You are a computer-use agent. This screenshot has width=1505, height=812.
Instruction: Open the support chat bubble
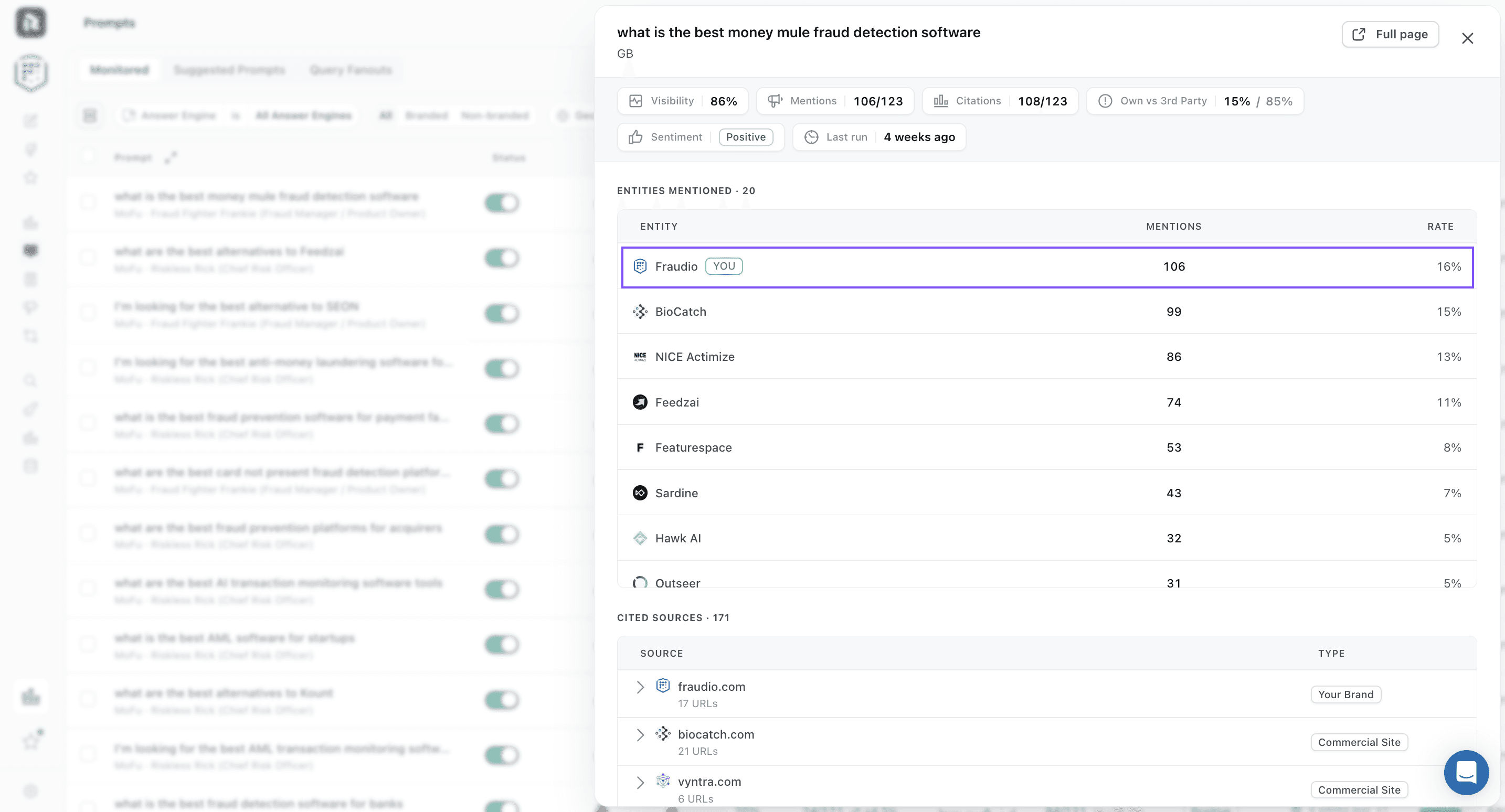[1466, 772]
